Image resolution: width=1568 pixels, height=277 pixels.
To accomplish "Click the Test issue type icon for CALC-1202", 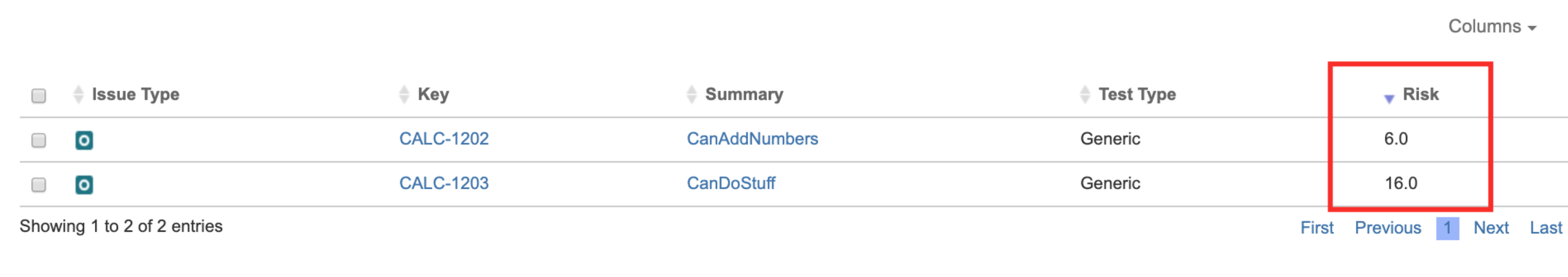I will [84, 140].
